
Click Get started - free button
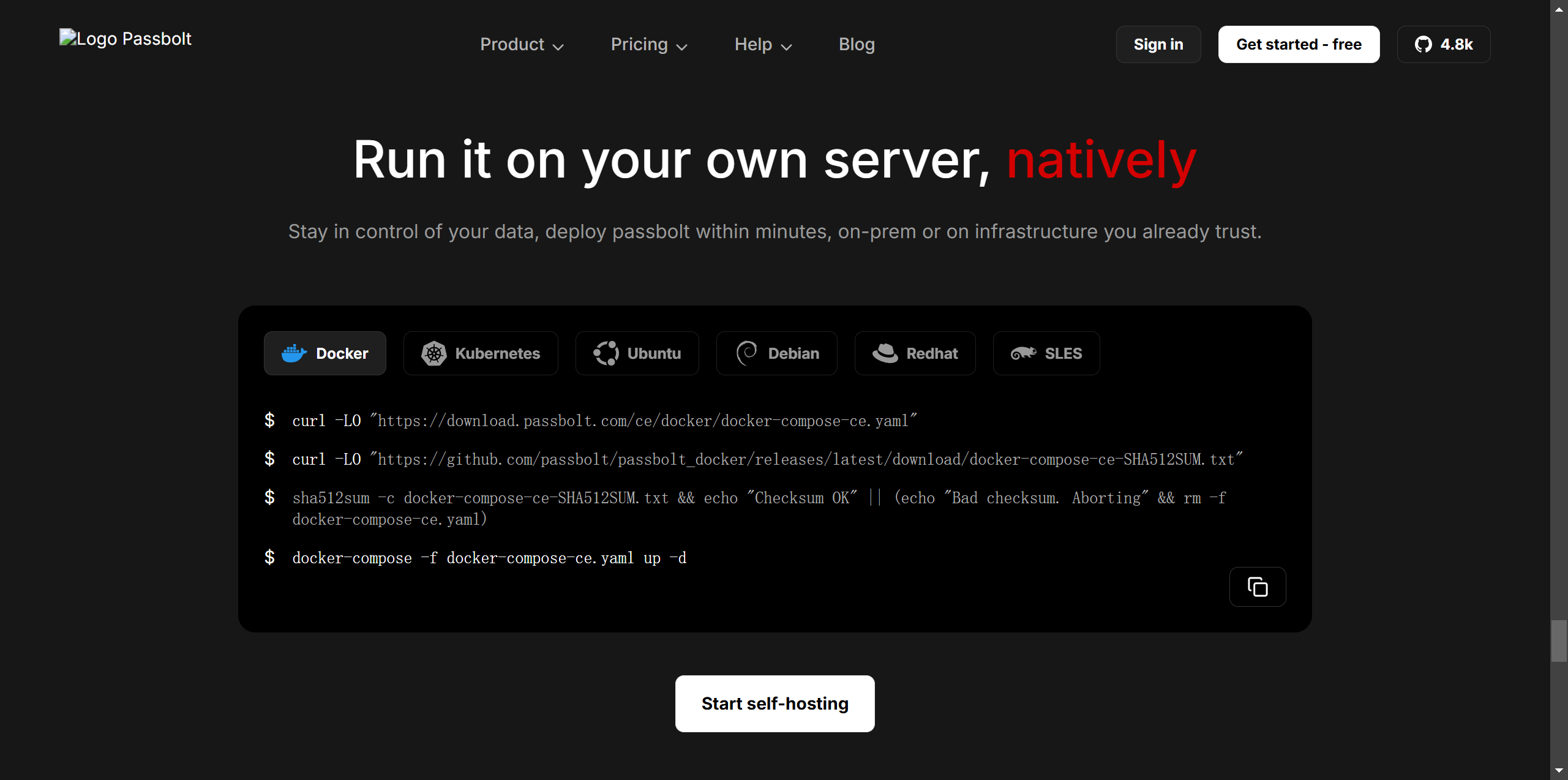point(1298,45)
